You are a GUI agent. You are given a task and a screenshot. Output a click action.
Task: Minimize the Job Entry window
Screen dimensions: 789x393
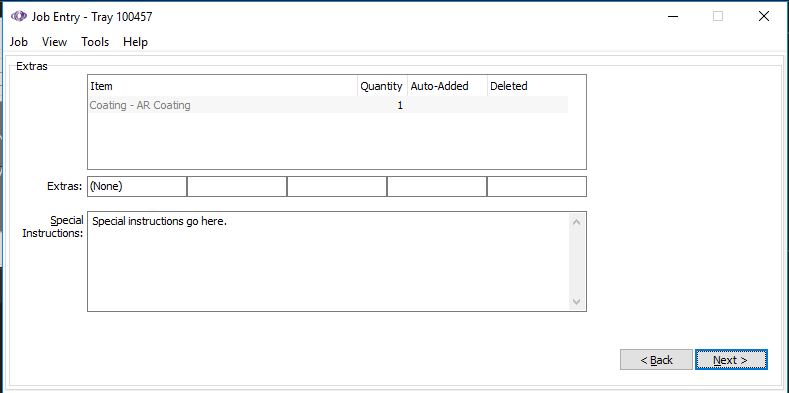pos(673,17)
